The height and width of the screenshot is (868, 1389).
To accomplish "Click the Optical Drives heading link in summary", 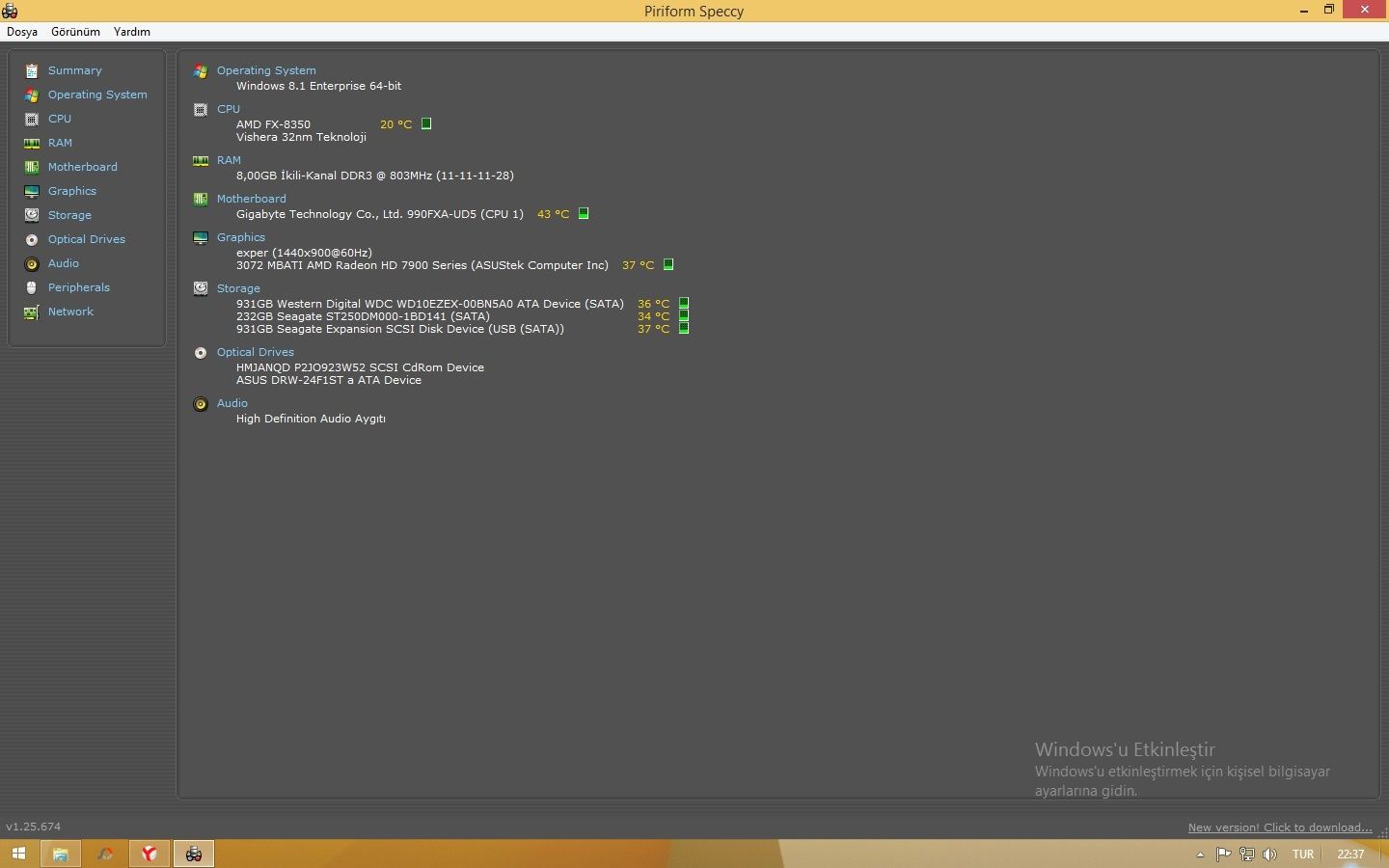I will pos(256,352).
